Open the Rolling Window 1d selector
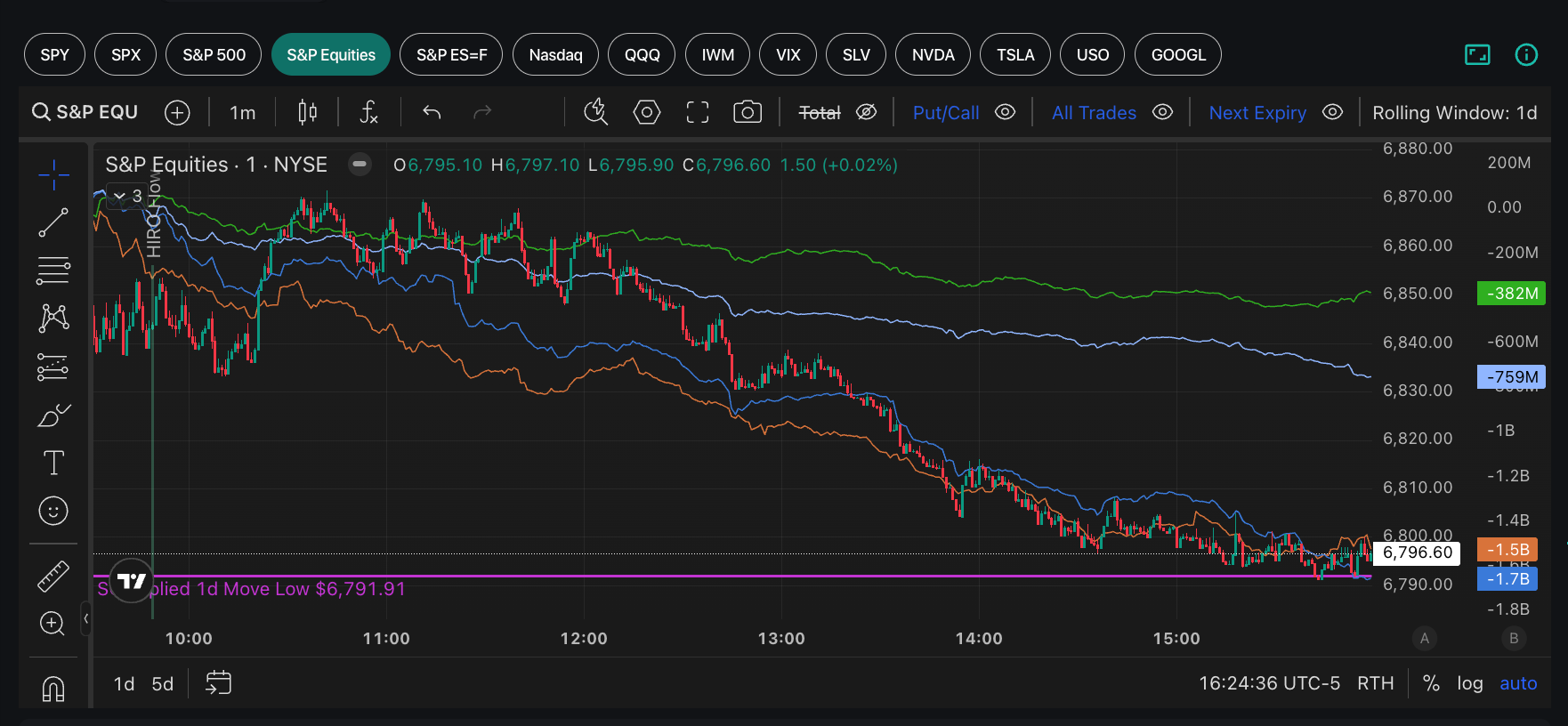 point(1455,113)
